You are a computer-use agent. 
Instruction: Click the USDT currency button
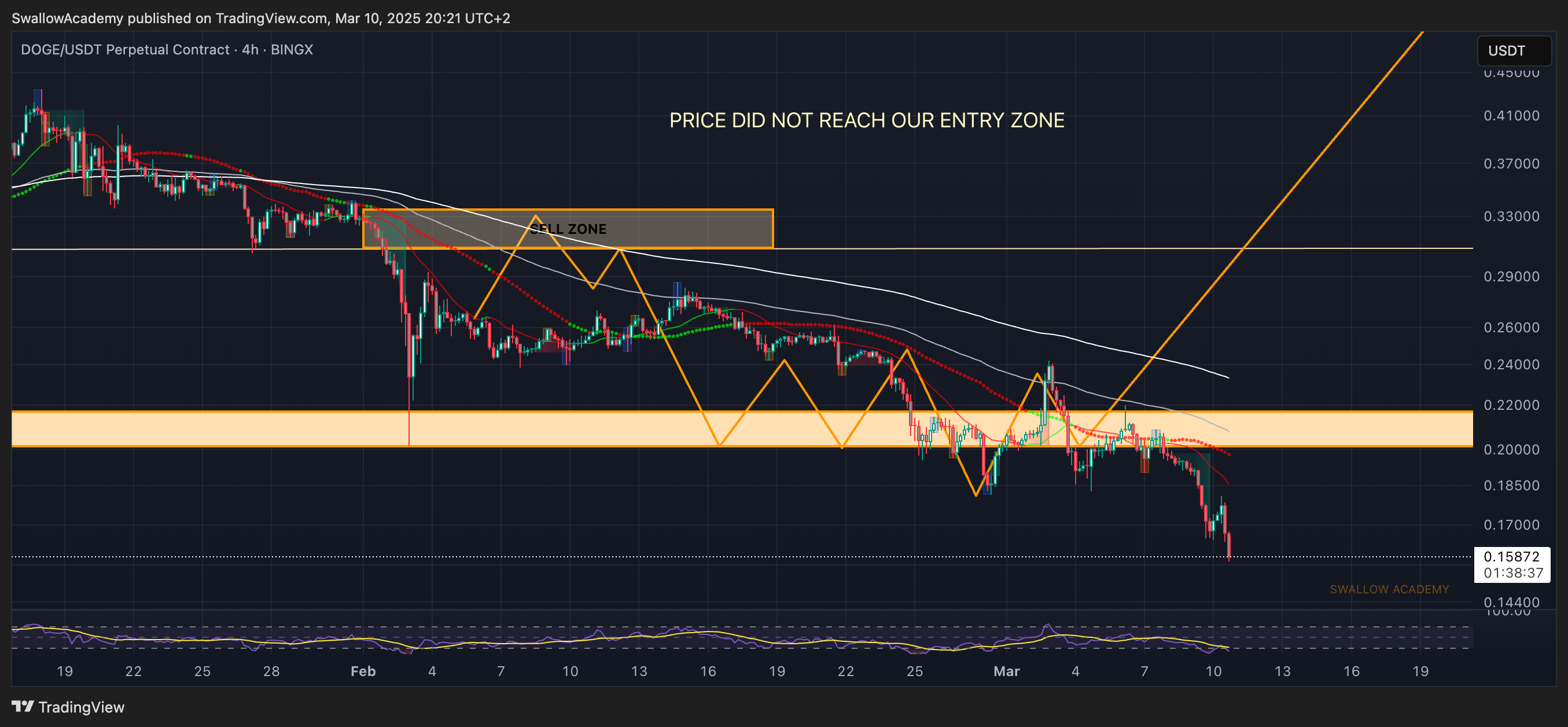click(x=1514, y=50)
